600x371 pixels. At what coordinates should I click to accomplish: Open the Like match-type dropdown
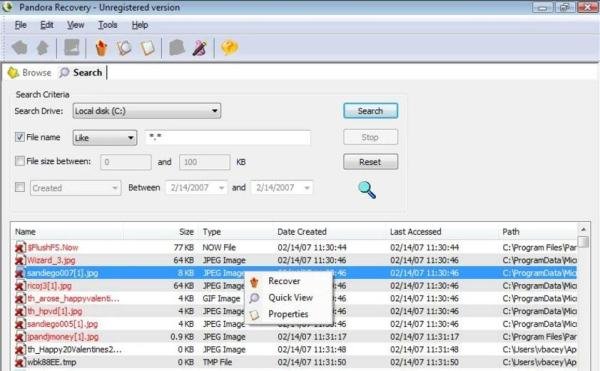tap(105, 138)
